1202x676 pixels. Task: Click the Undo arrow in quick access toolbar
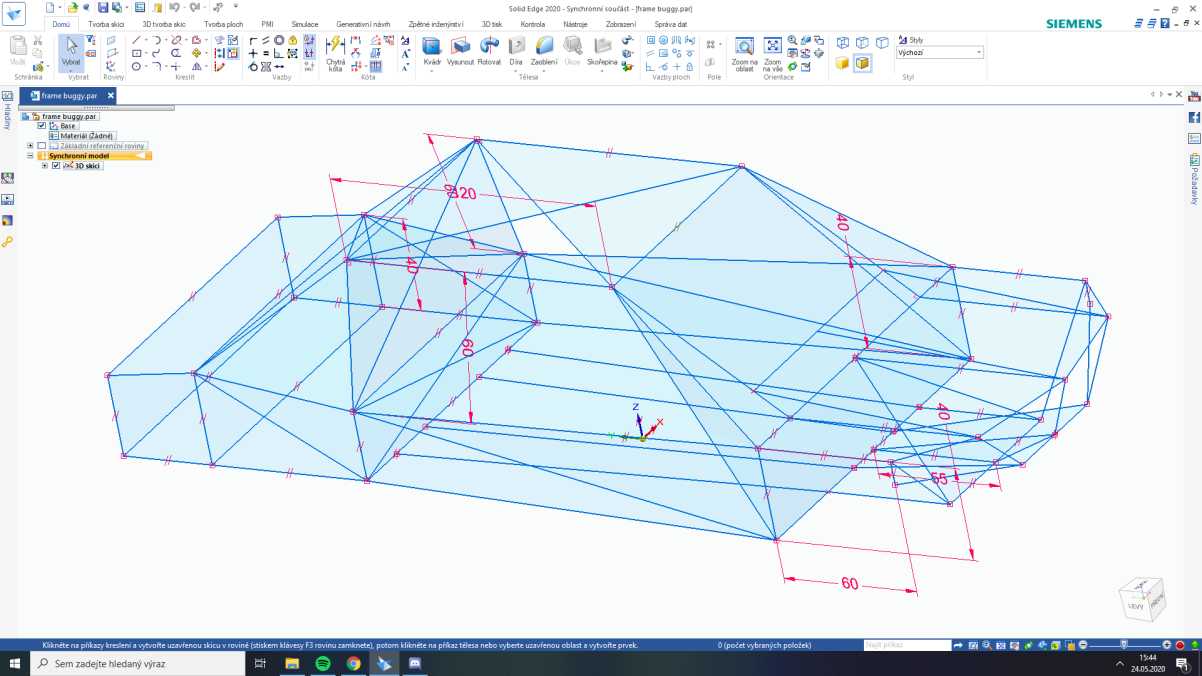tap(173, 7)
